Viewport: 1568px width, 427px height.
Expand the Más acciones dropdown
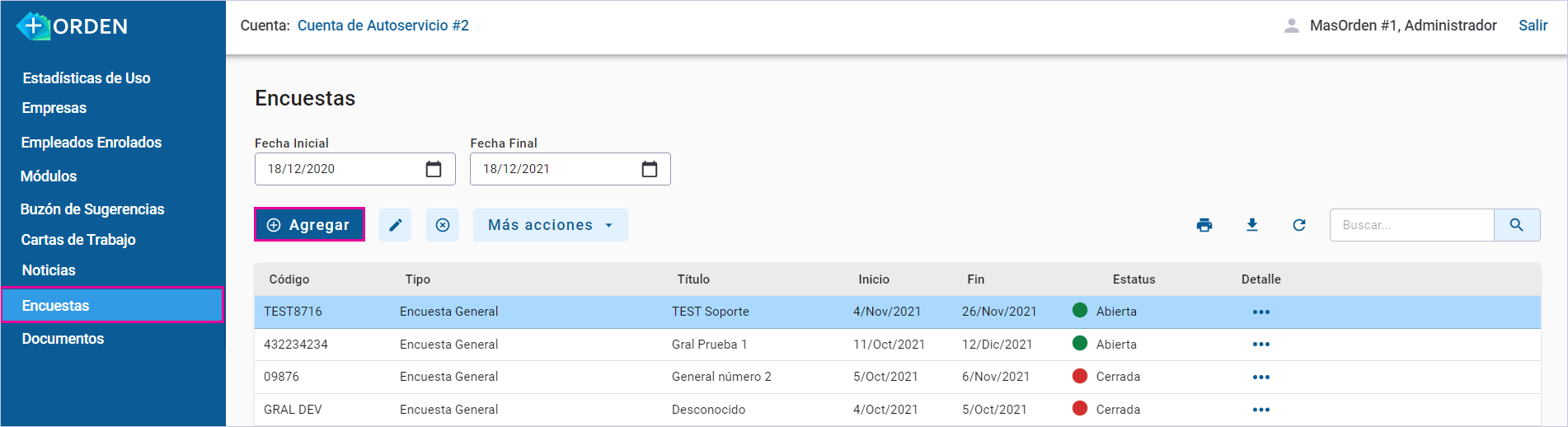[550, 225]
